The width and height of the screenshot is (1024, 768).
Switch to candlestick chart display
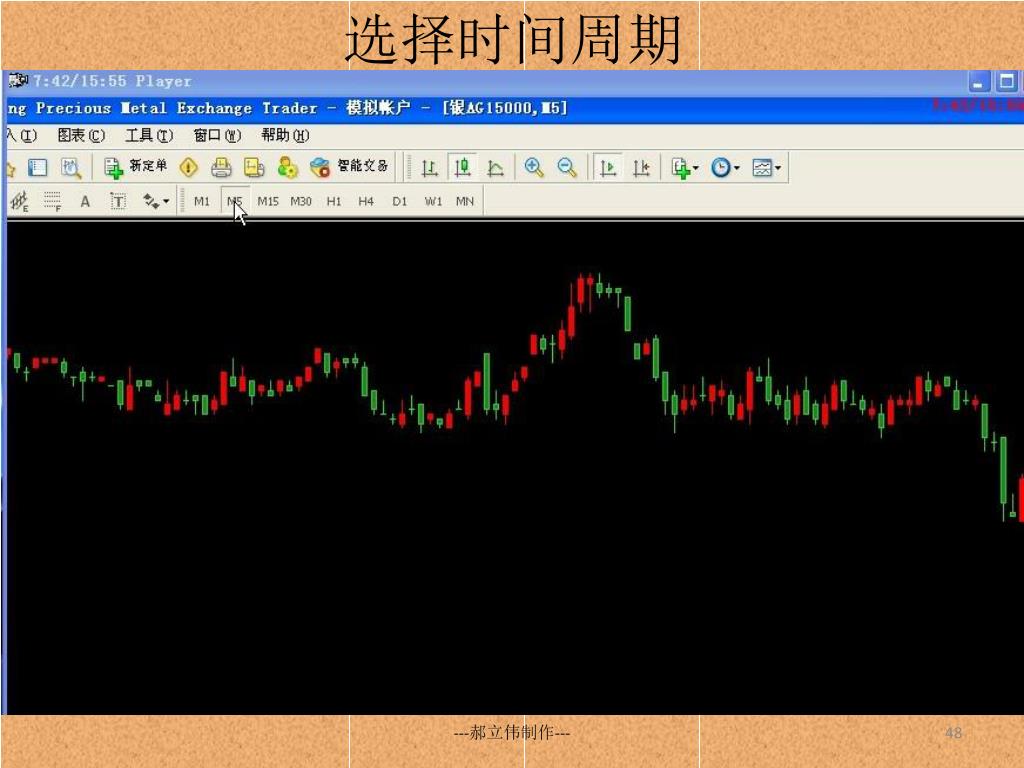(462, 168)
